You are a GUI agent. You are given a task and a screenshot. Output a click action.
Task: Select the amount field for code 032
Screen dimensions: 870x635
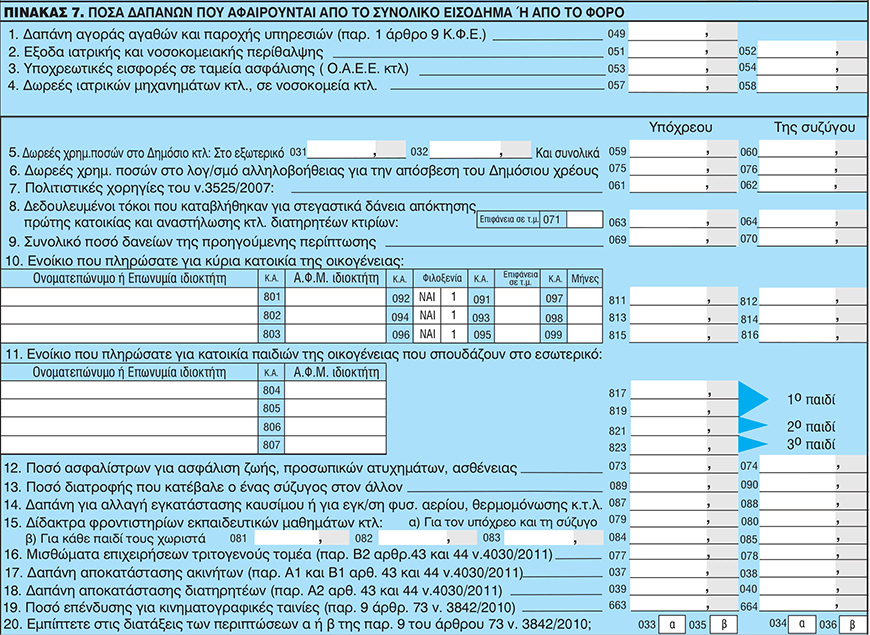tap(480, 150)
